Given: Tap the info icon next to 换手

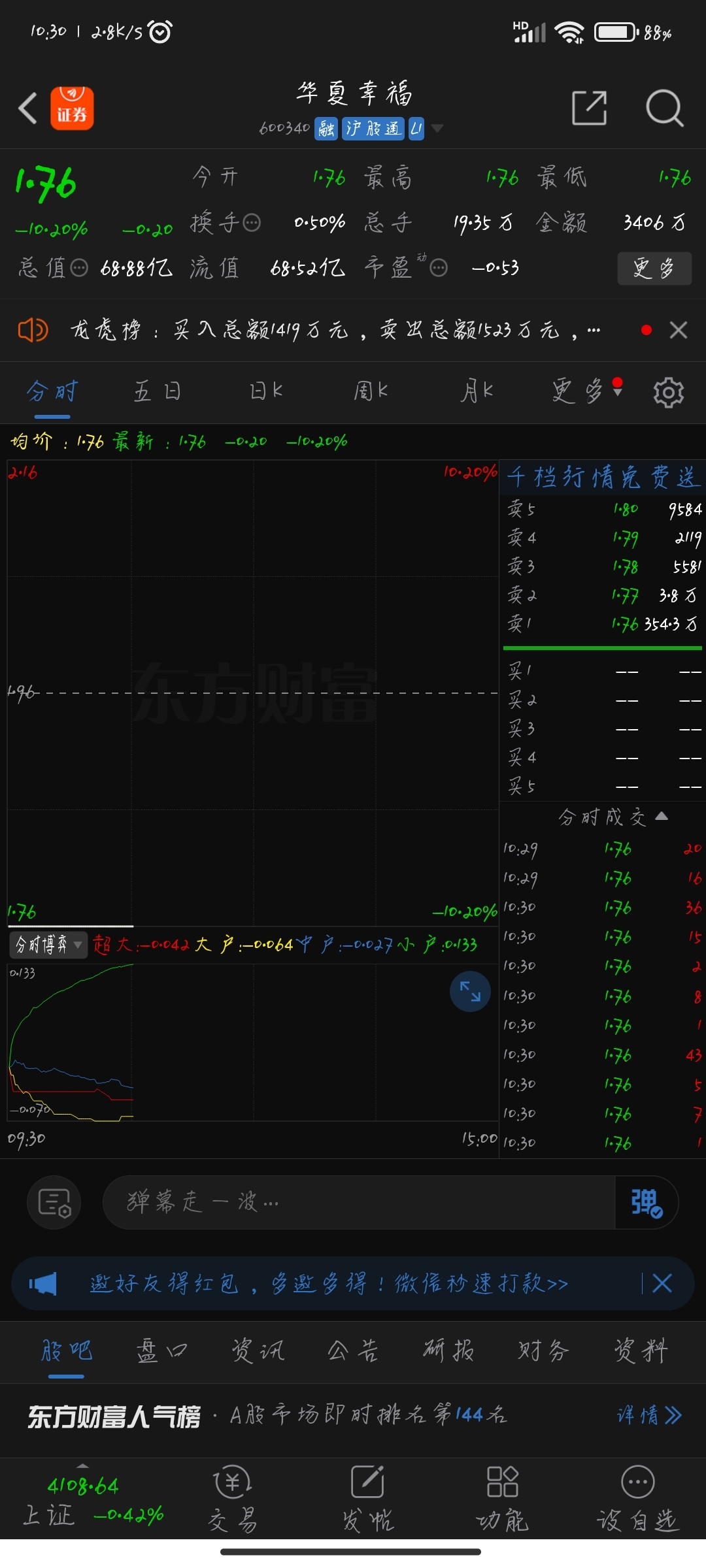Looking at the screenshot, I should 252,223.
